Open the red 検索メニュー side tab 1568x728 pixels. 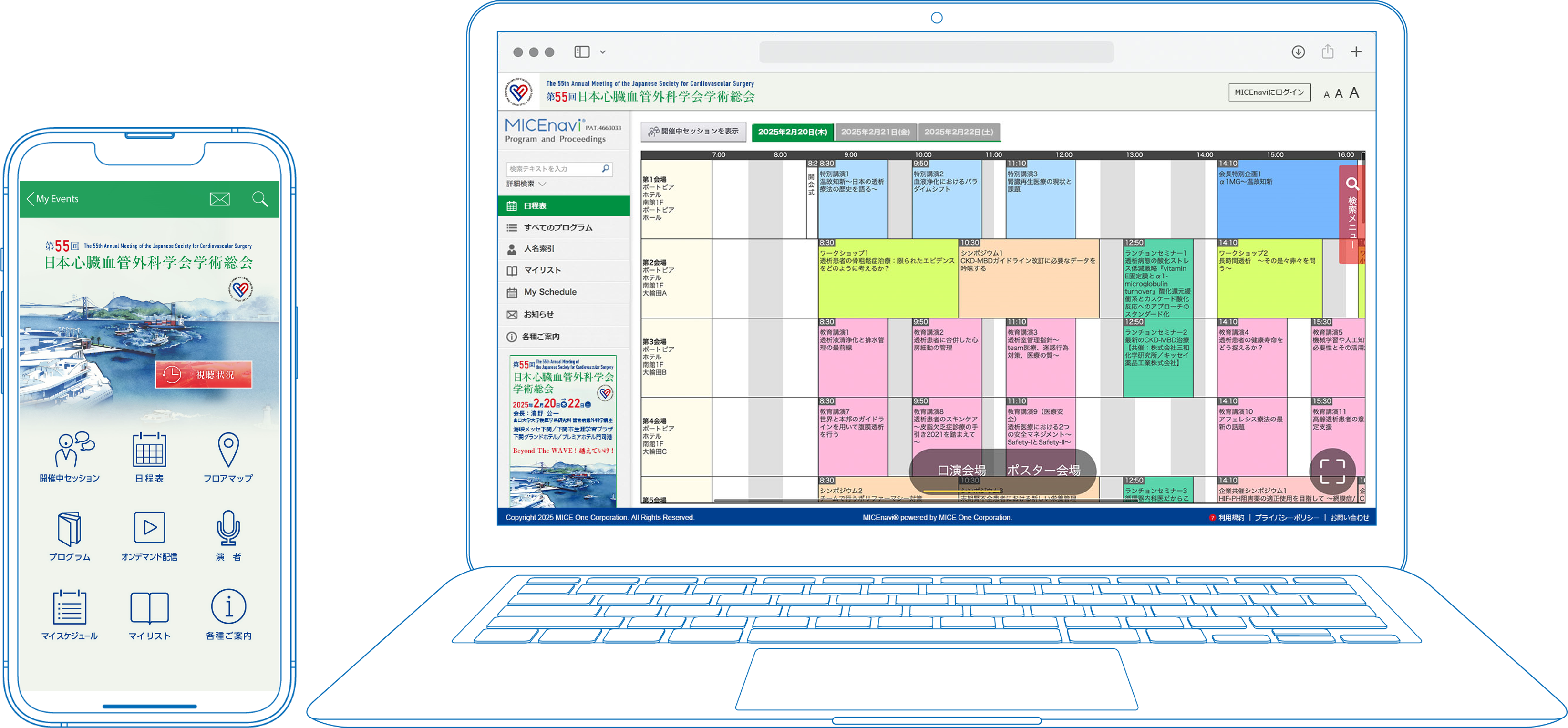coord(1352,214)
